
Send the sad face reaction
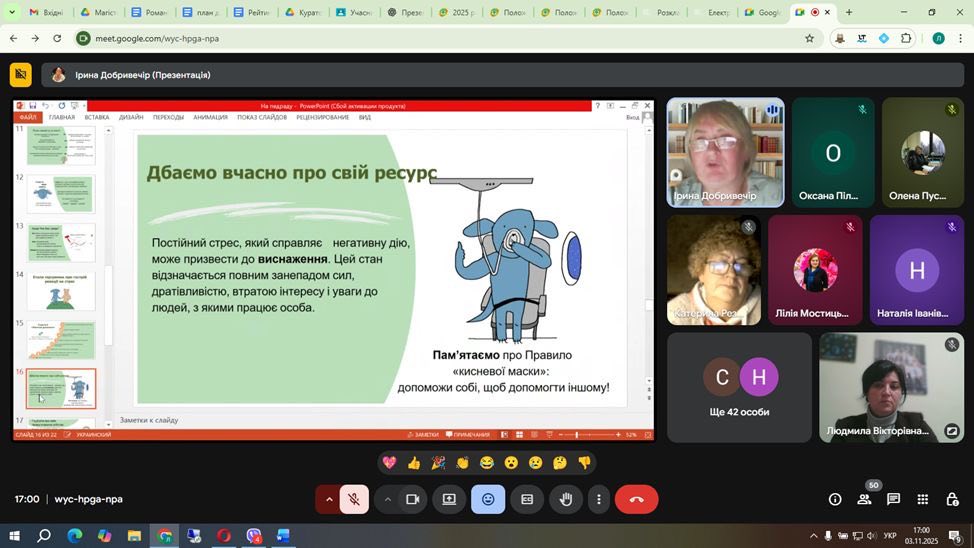(x=535, y=462)
